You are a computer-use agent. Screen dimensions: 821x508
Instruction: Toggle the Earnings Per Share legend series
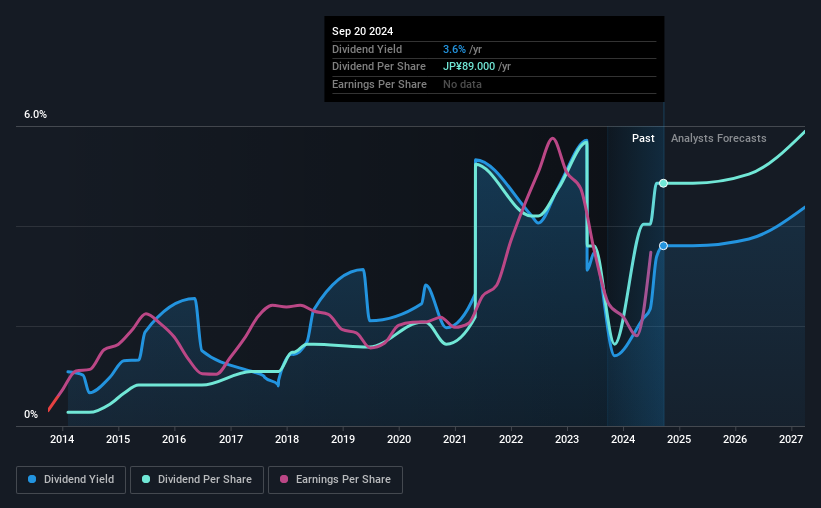[x=335, y=480]
